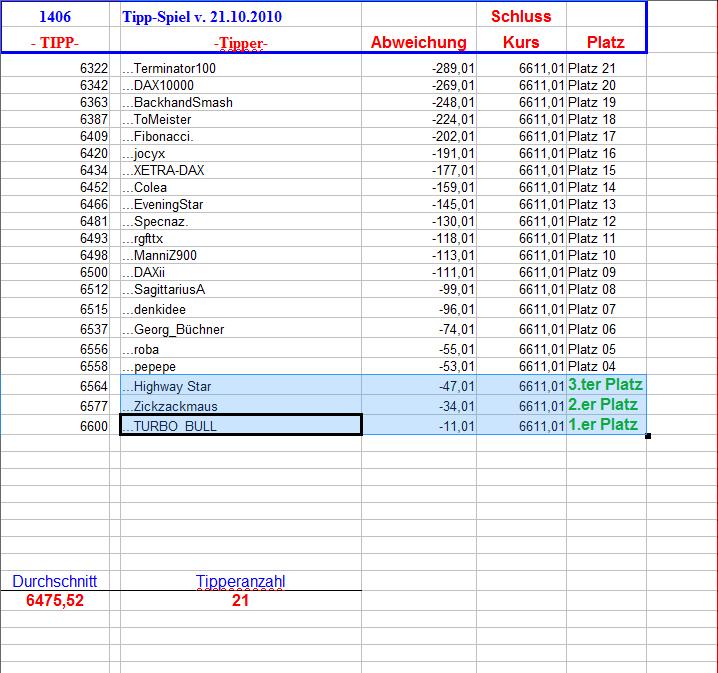Select tipper cell '...roba'
This screenshot has height=673, width=718.
coord(241,349)
